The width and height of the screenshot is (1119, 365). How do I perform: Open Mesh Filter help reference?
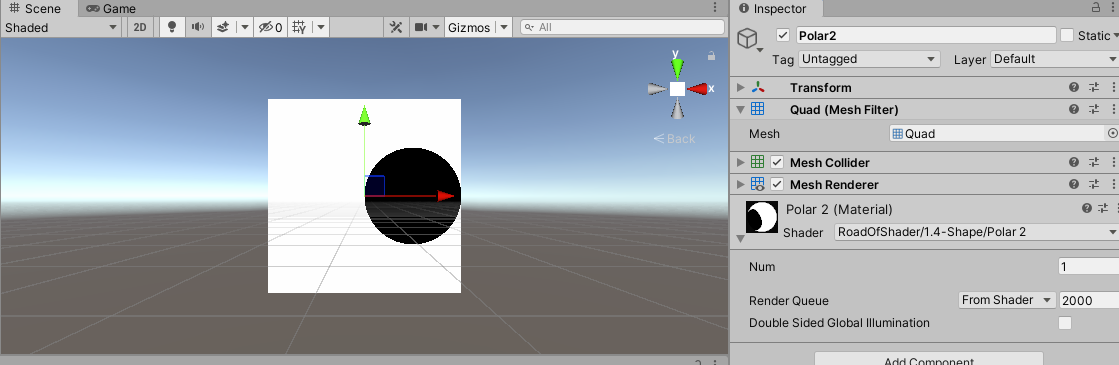(x=1074, y=109)
